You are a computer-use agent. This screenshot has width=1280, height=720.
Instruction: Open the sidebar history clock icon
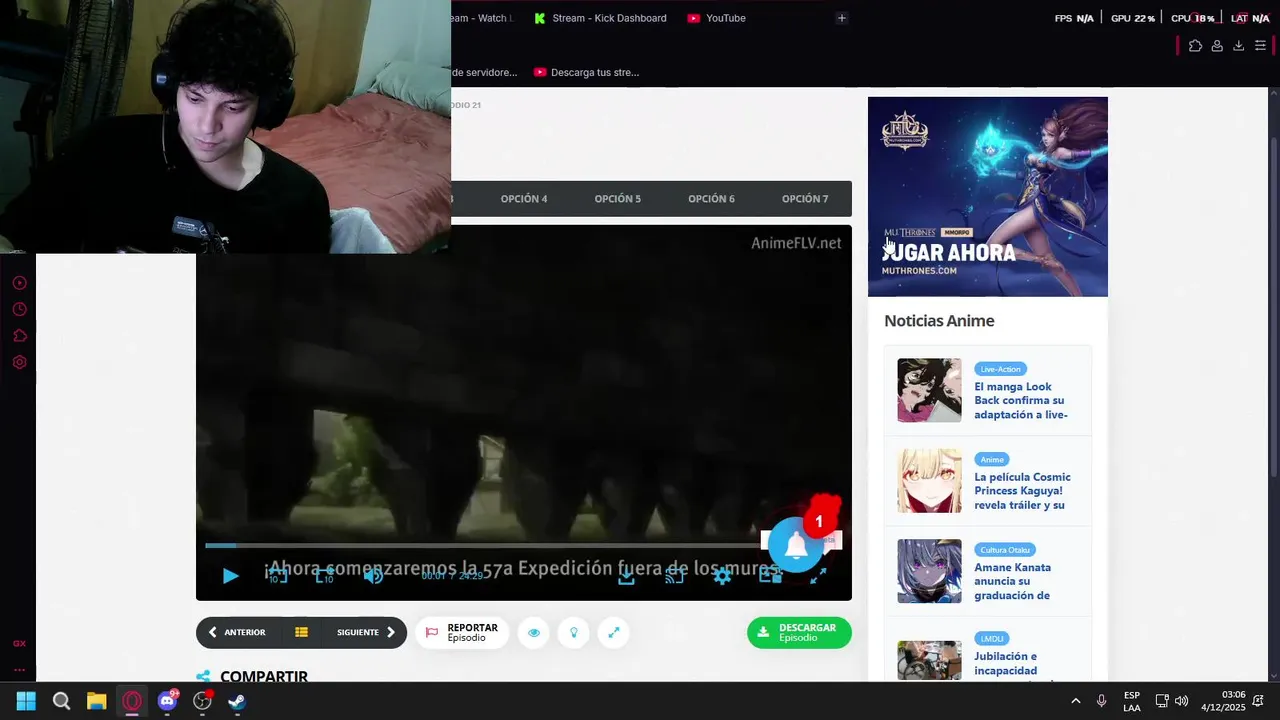(19, 309)
